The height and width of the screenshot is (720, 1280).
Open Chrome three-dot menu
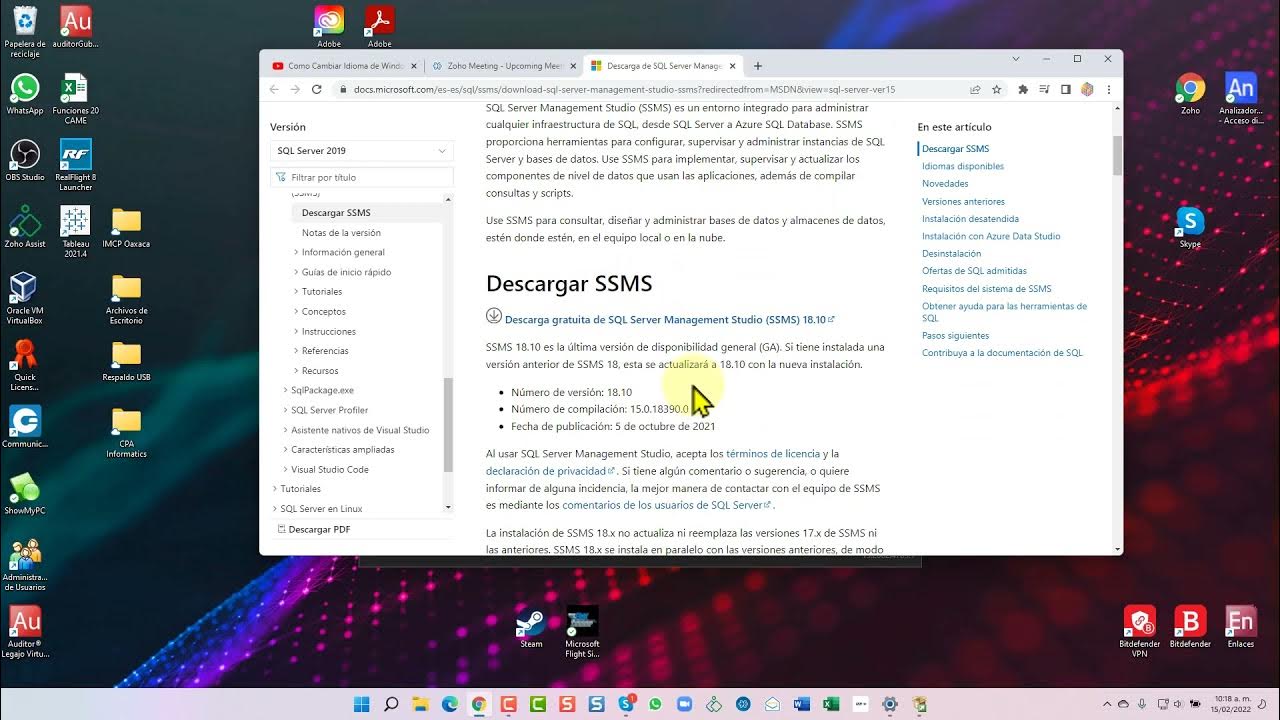[x=1108, y=89]
